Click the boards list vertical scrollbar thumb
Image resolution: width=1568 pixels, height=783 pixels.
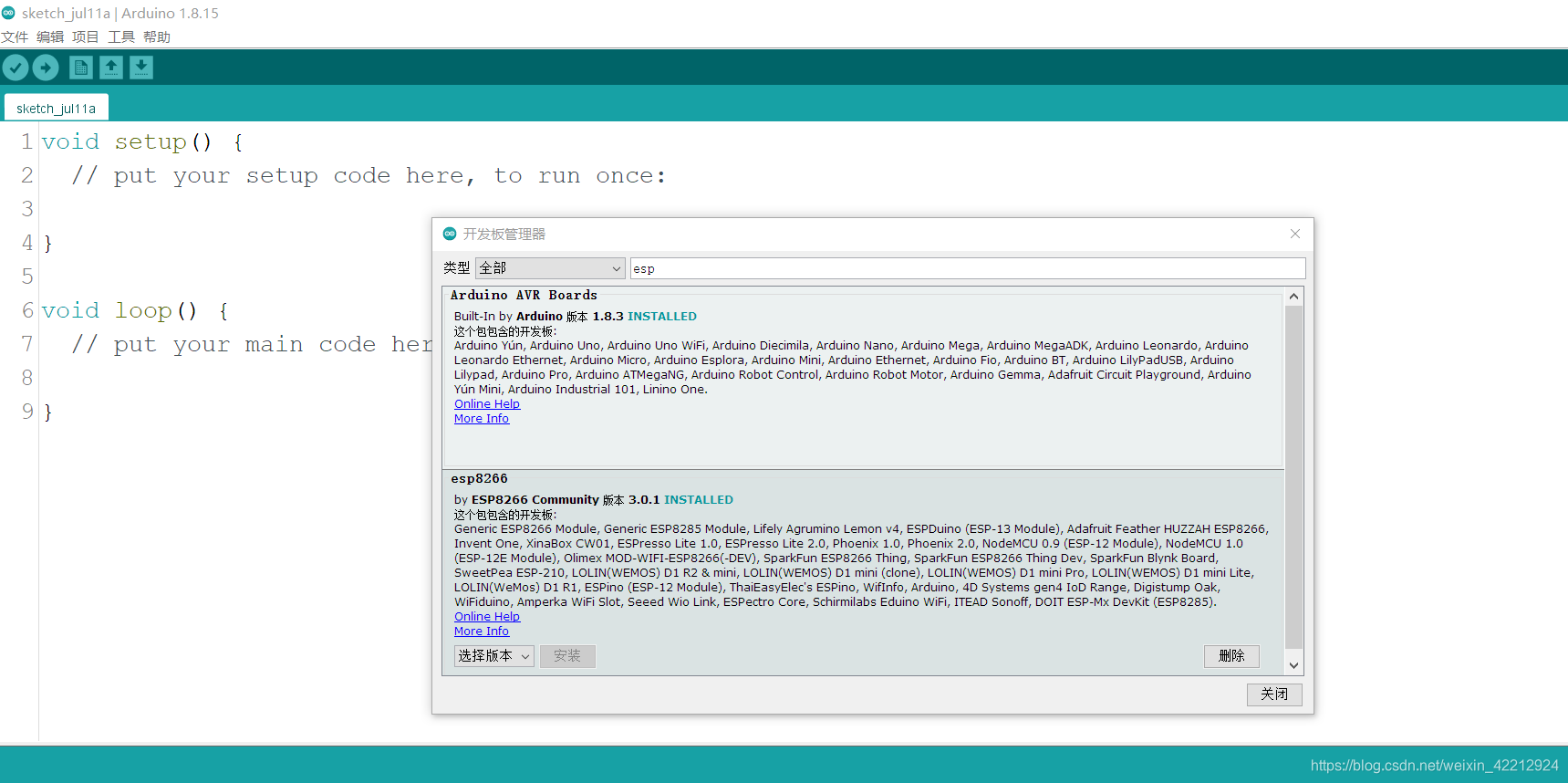click(1293, 476)
